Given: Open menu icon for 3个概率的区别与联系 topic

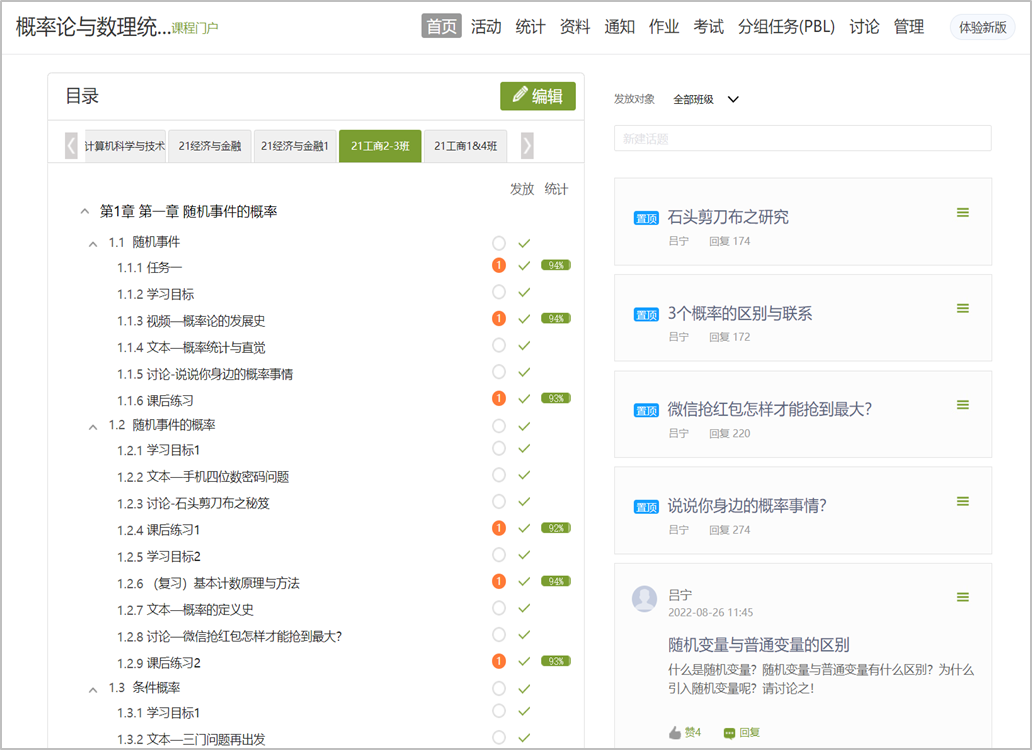Looking at the screenshot, I should tap(963, 308).
